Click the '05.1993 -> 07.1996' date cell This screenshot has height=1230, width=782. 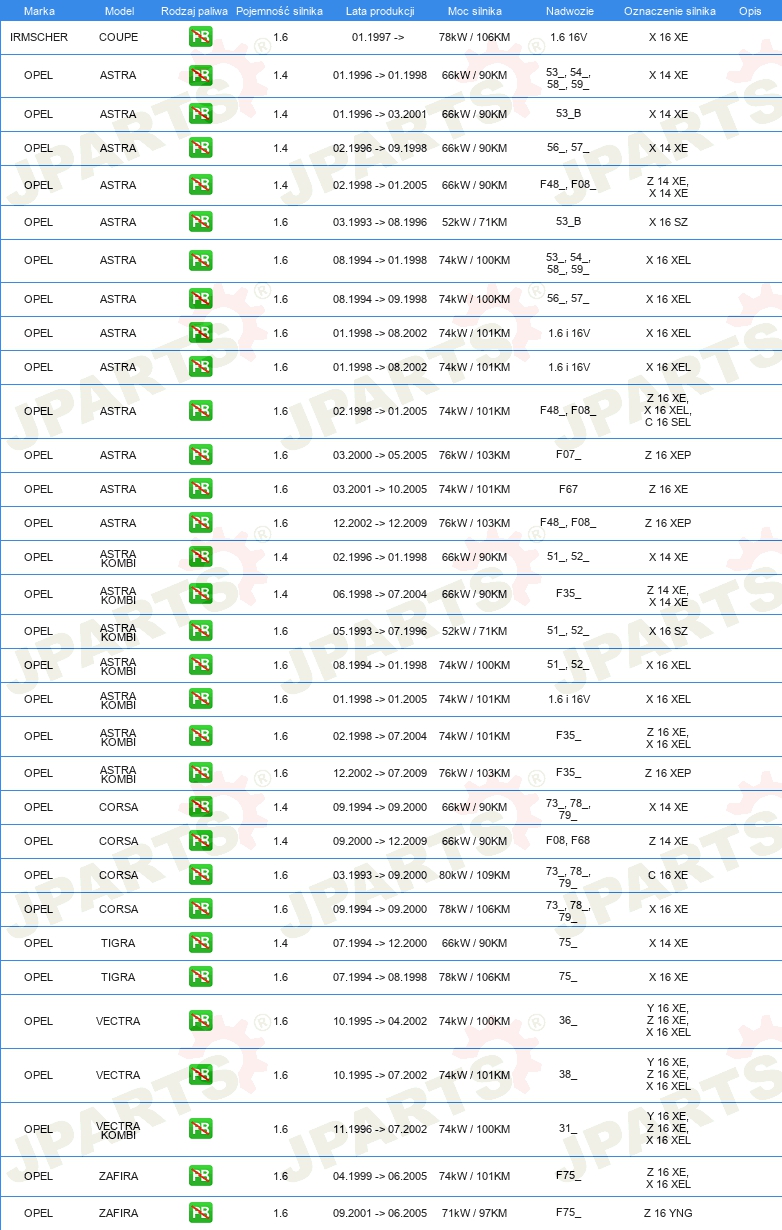[380, 631]
